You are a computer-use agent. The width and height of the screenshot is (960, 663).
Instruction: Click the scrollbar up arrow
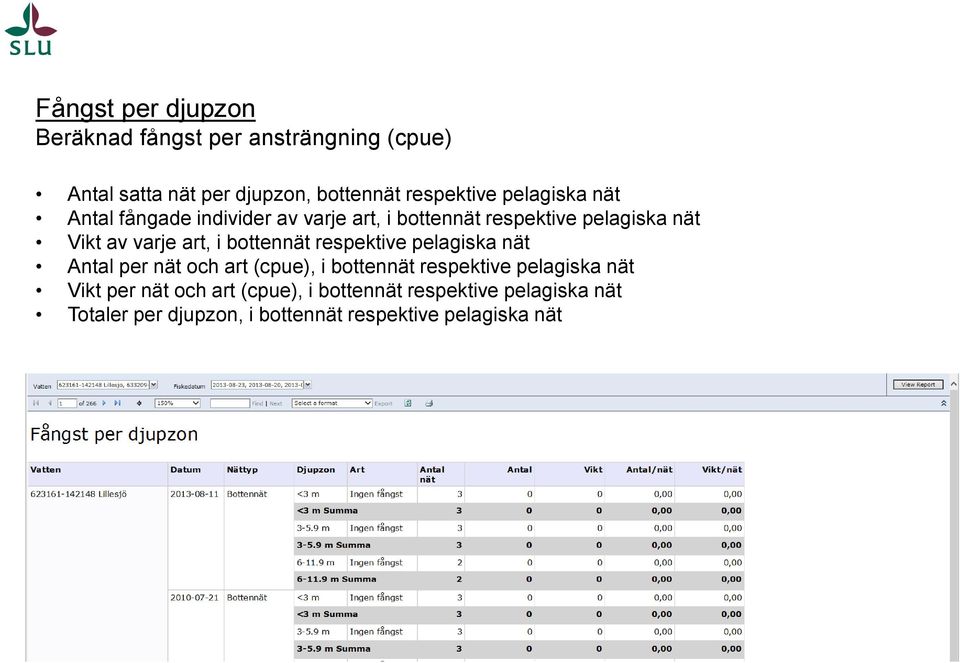pos(954,384)
